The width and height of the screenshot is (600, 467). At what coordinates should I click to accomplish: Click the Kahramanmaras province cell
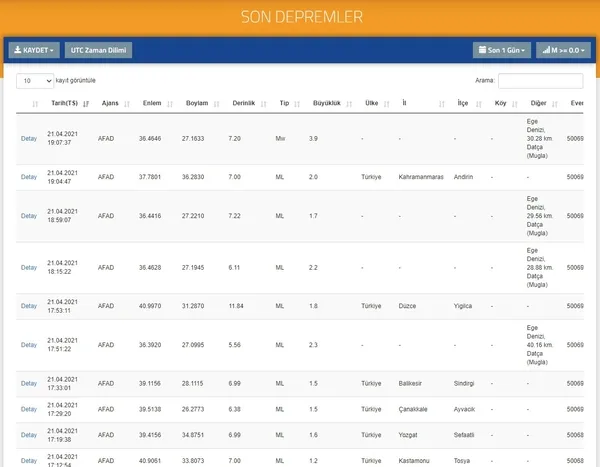tap(421, 177)
